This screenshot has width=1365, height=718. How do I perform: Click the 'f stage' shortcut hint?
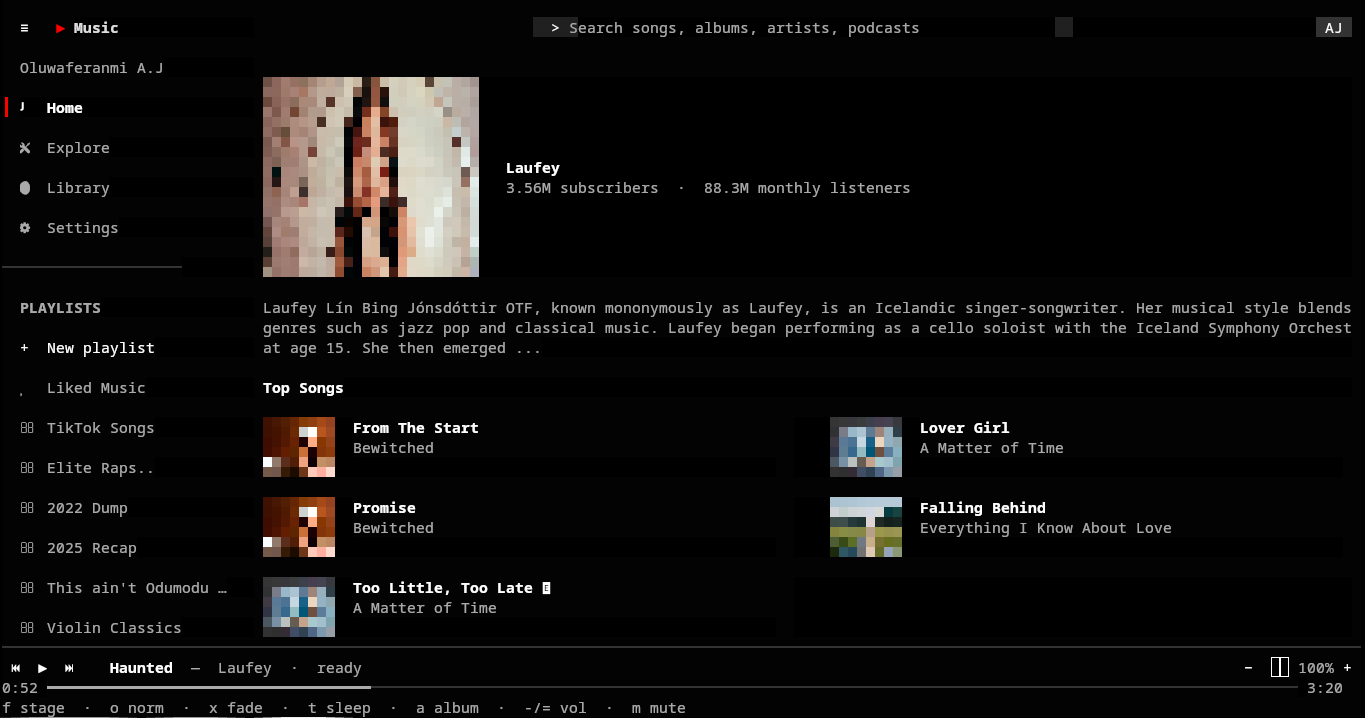pos(33,708)
